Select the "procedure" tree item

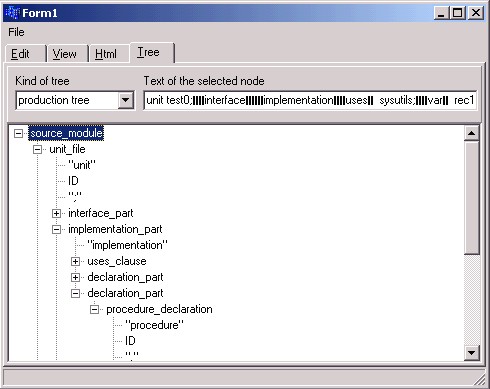coord(154,325)
